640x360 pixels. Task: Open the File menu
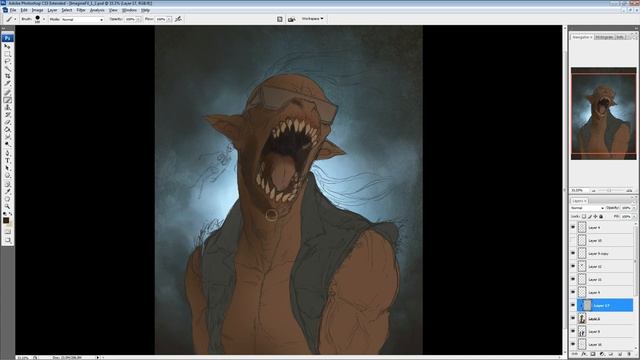[13, 10]
